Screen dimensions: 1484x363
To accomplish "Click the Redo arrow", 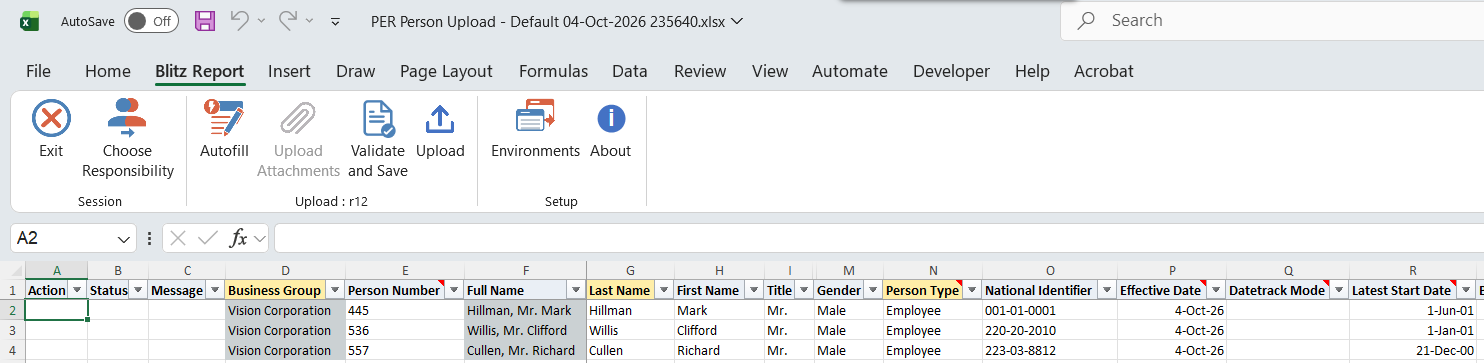I will pos(288,20).
